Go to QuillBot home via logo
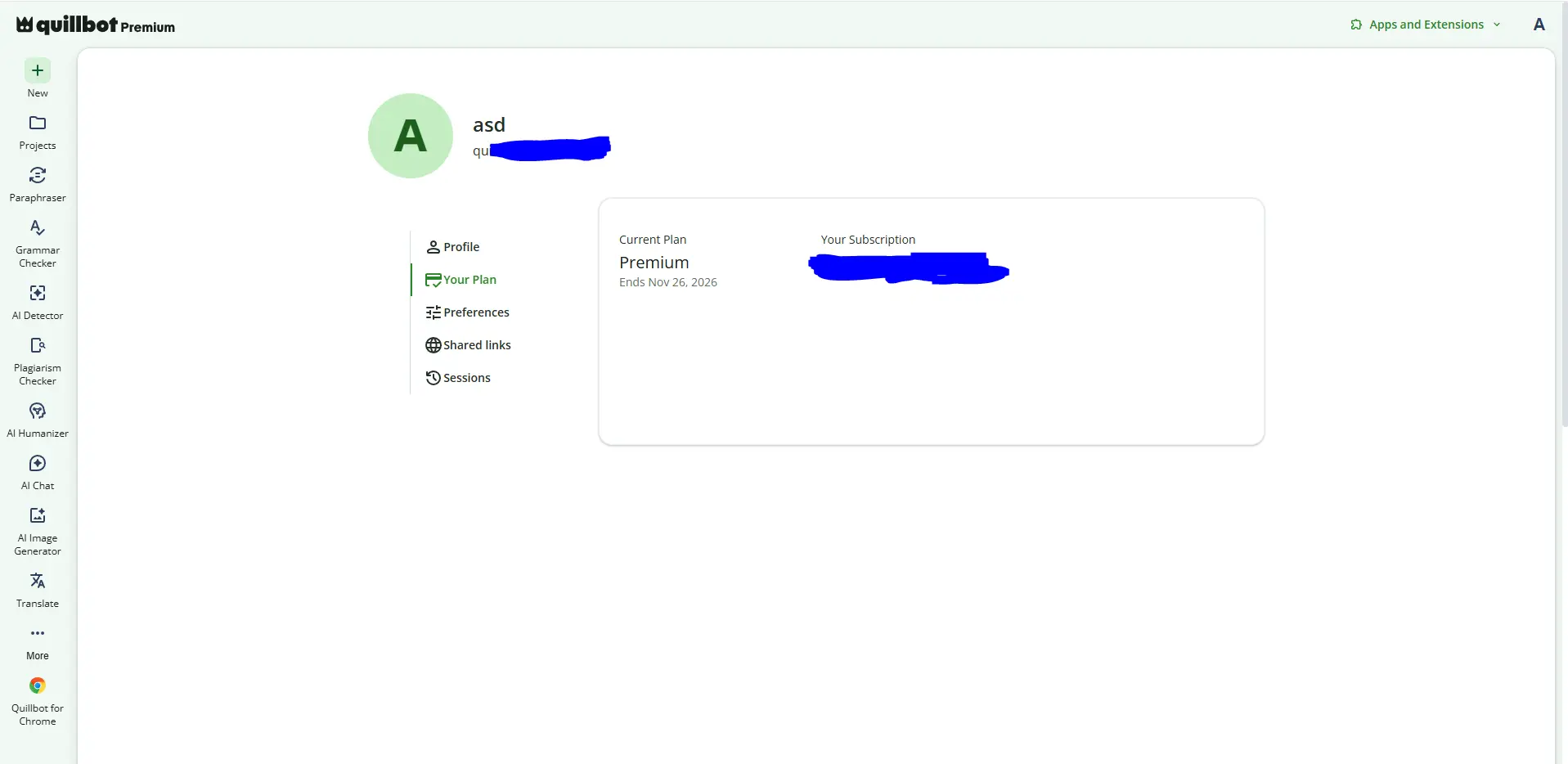Image resolution: width=1568 pixels, height=764 pixels. tap(66, 25)
